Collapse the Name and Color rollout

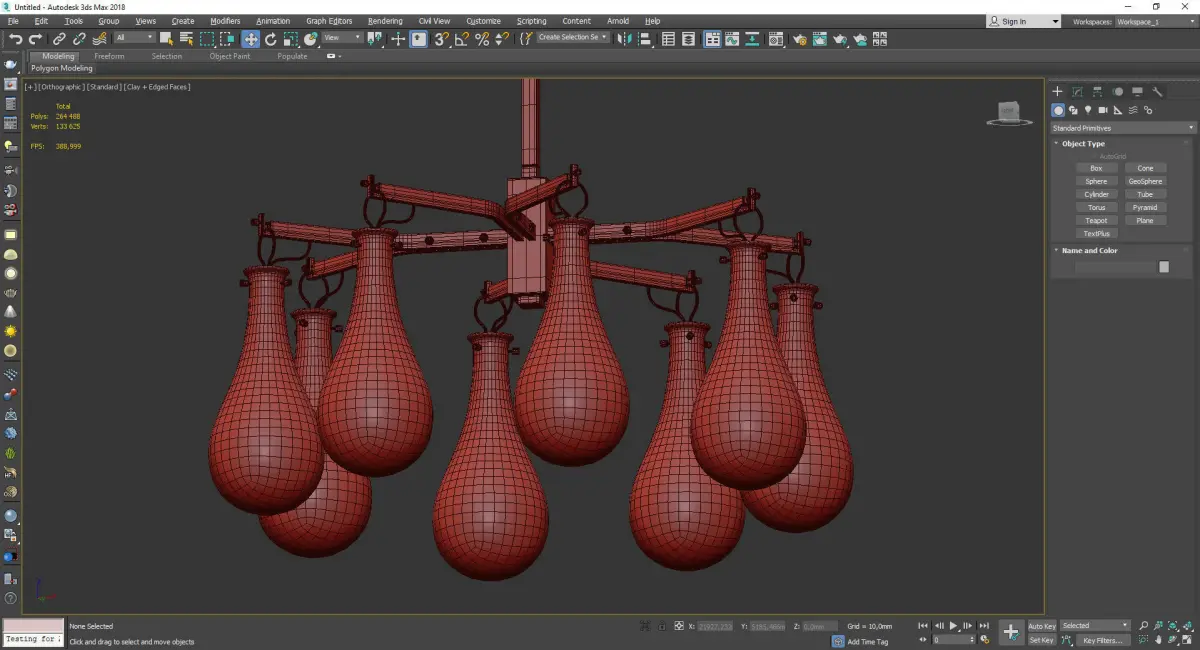tap(1089, 251)
